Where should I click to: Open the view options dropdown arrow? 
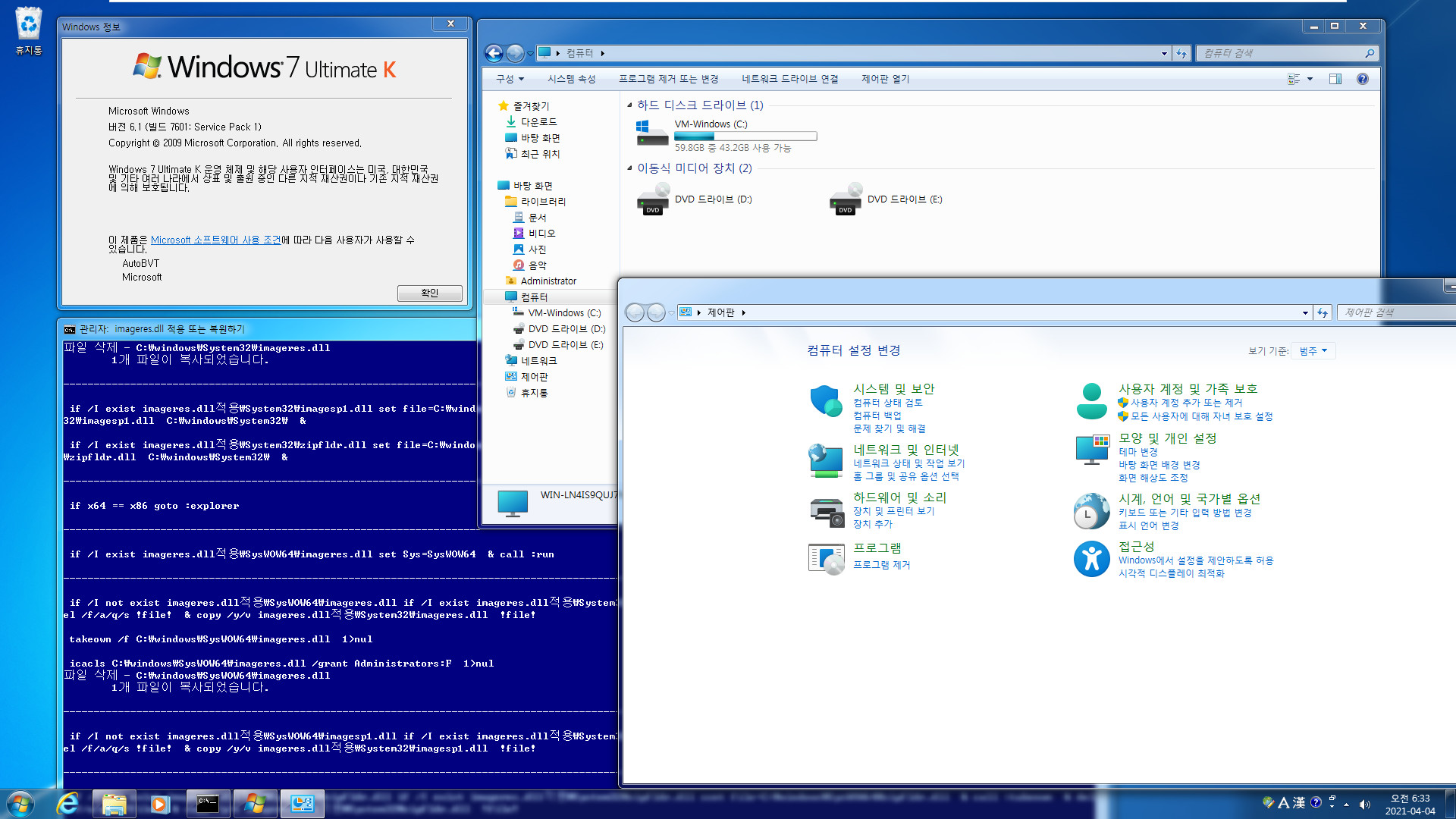click(x=1310, y=79)
